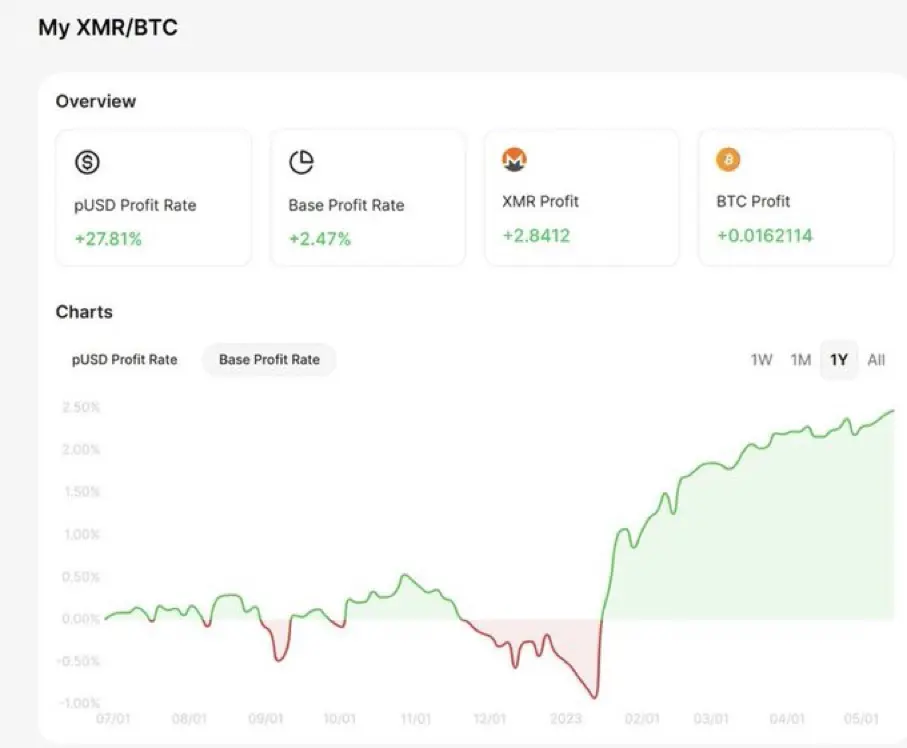Click the +27.81% profit value
Image resolution: width=907 pixels, height=748 pixels.
pyautogui.click(x=108, y=239)
